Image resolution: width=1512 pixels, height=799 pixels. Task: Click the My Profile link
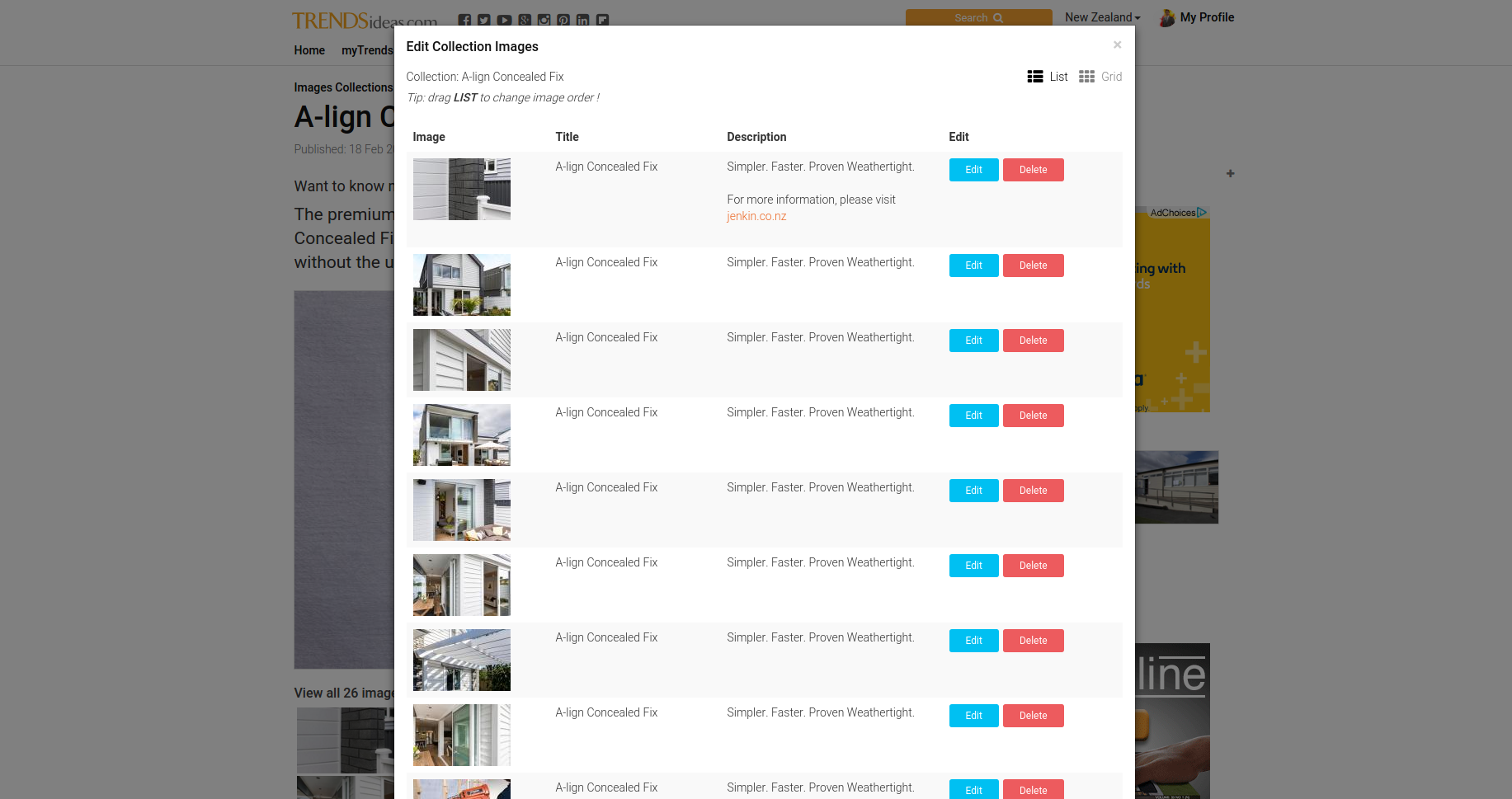click(x=1207, y=17)
